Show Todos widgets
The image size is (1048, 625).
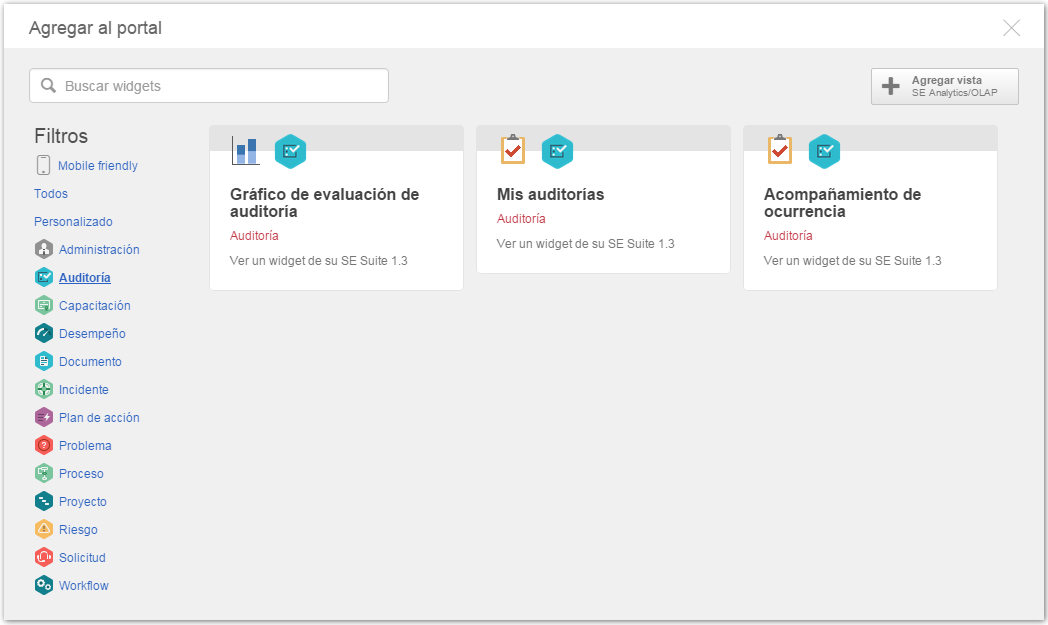coord(51,194)
